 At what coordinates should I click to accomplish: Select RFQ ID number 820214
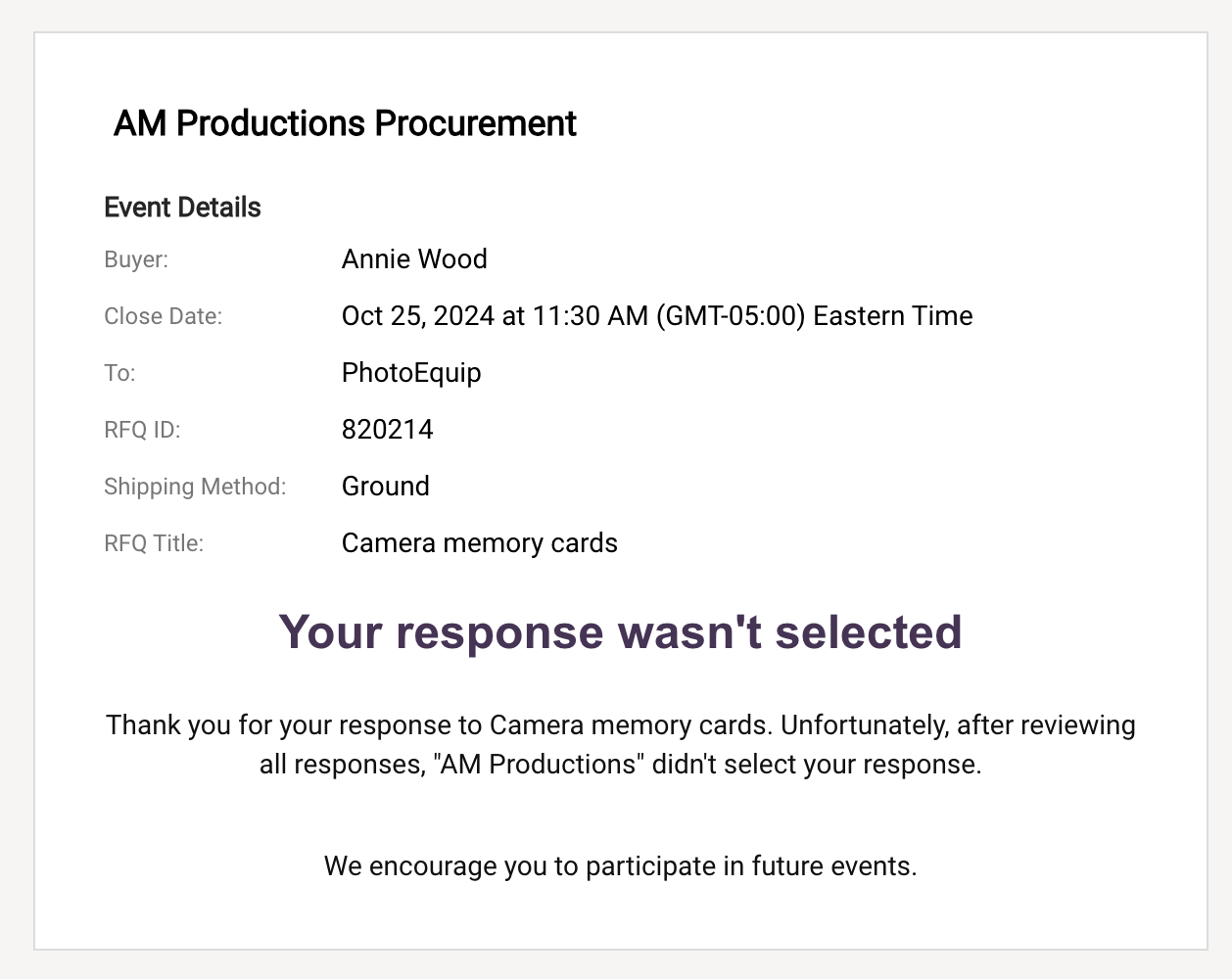(388, 430)
